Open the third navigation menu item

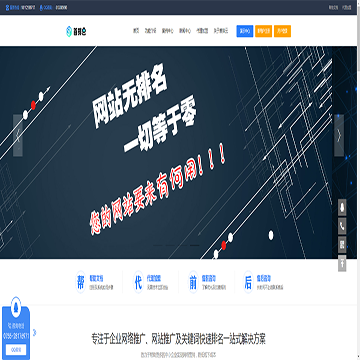(168, 31)
